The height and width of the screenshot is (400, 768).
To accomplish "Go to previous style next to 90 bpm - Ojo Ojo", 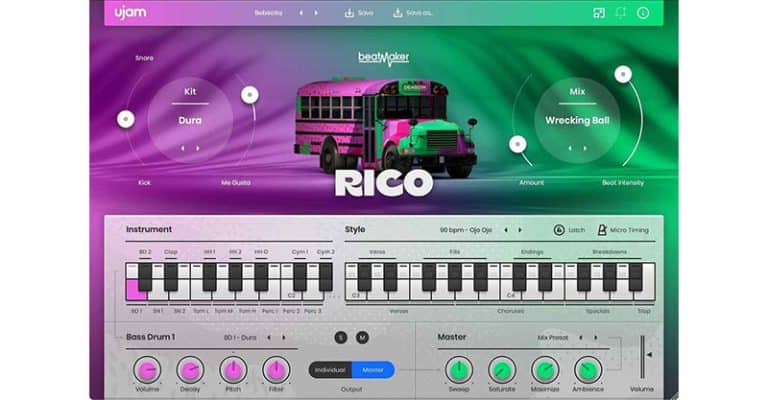I will (x=506, y=230).
